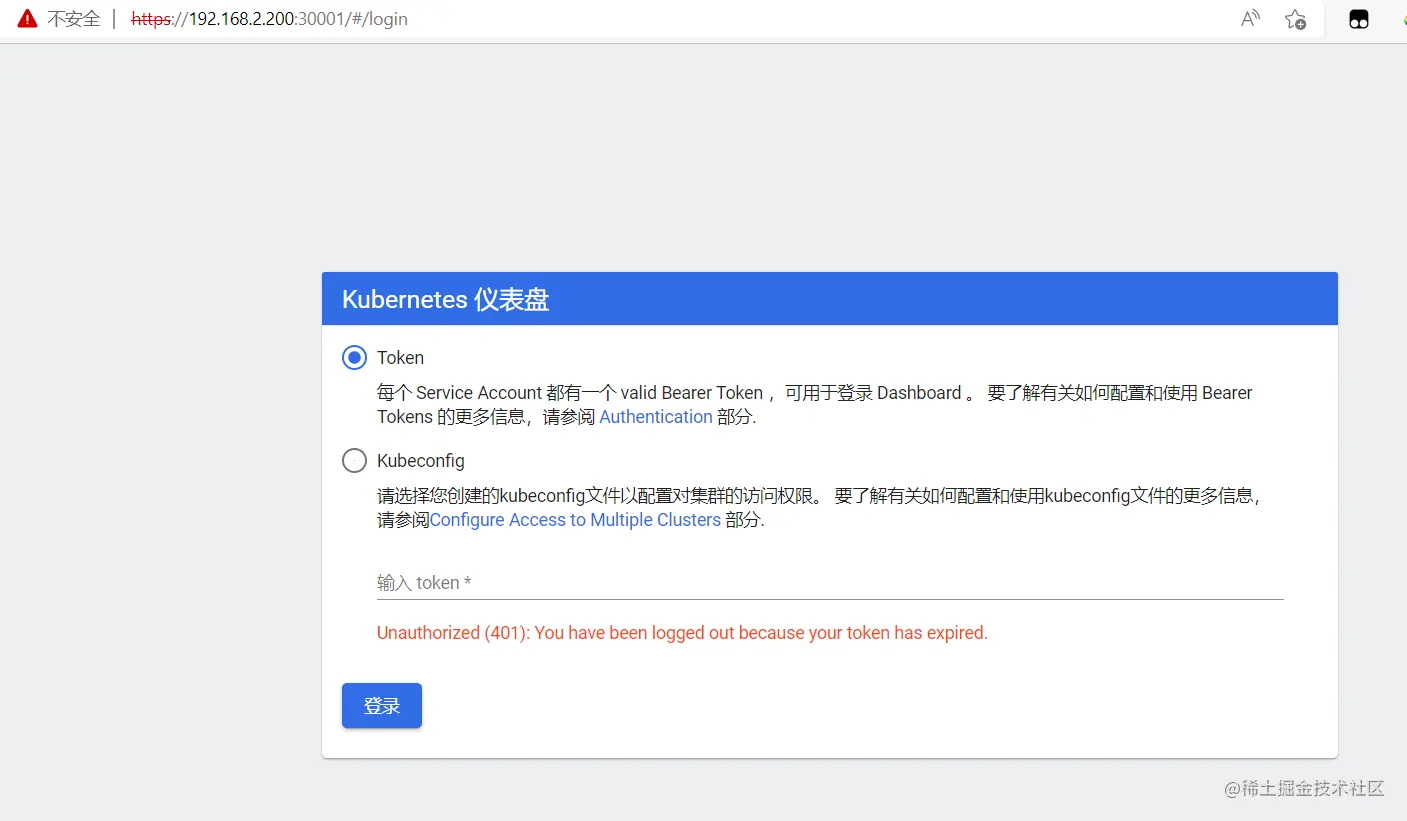Add page to favorites with star icon
Screen dimensions: 1407x821
pos(1295,19)
